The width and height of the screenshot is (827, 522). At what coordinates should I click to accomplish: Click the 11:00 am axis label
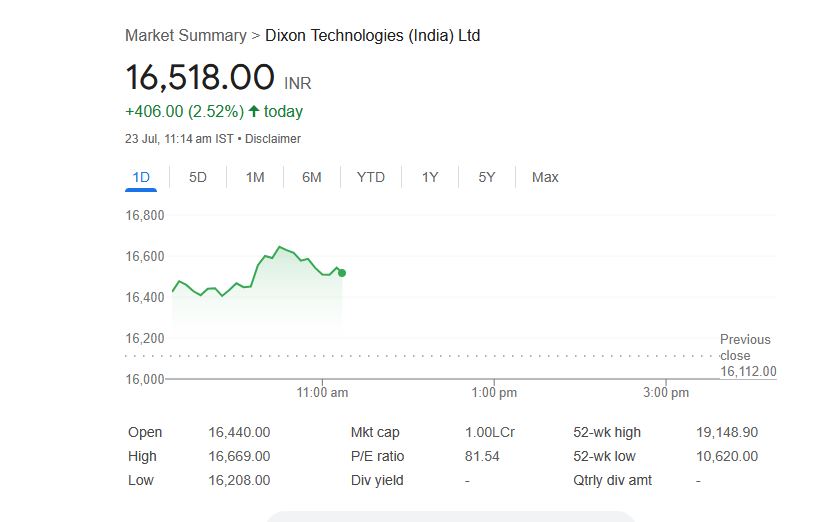323,393
